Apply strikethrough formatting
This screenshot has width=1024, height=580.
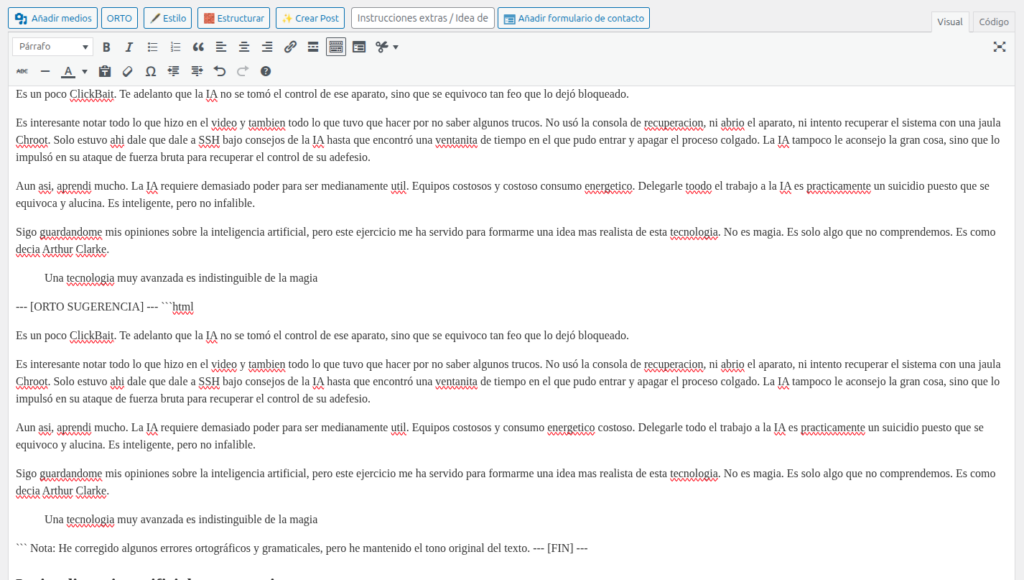coord(23,71)
